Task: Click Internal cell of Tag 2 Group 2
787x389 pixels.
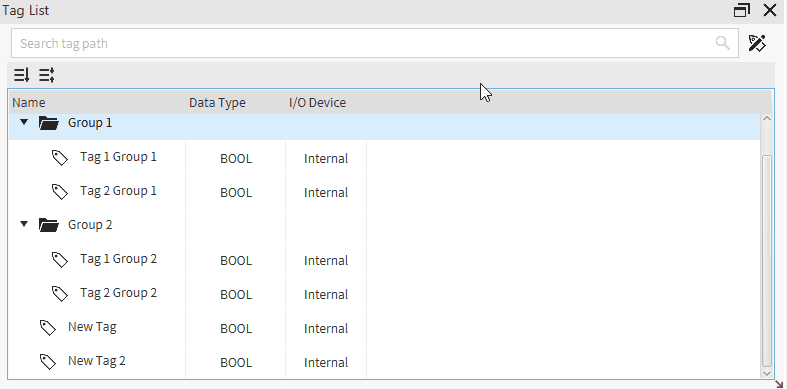Action: [x=326, y=295]
